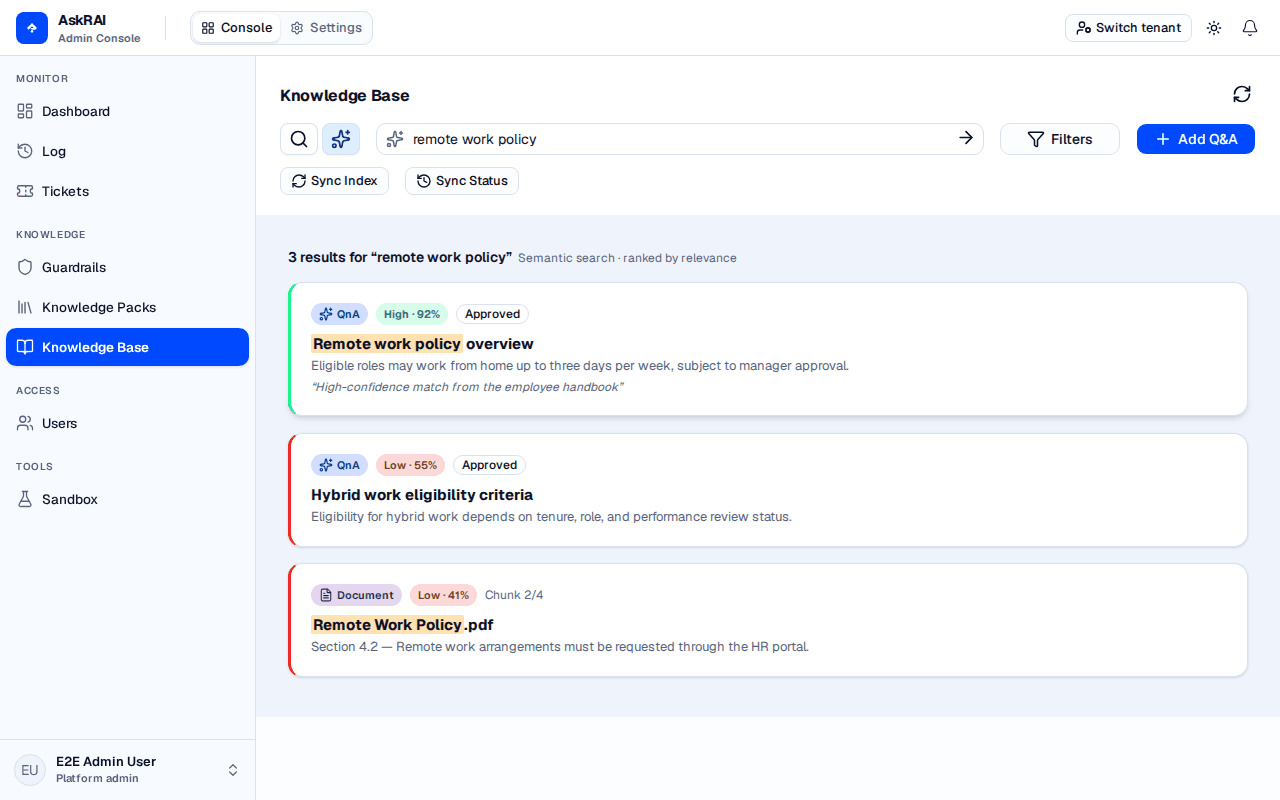The width and height of the screenshot is (1280, 800).
Task: Click the AskRAI logo icon
Action: [x=32, y=28]
